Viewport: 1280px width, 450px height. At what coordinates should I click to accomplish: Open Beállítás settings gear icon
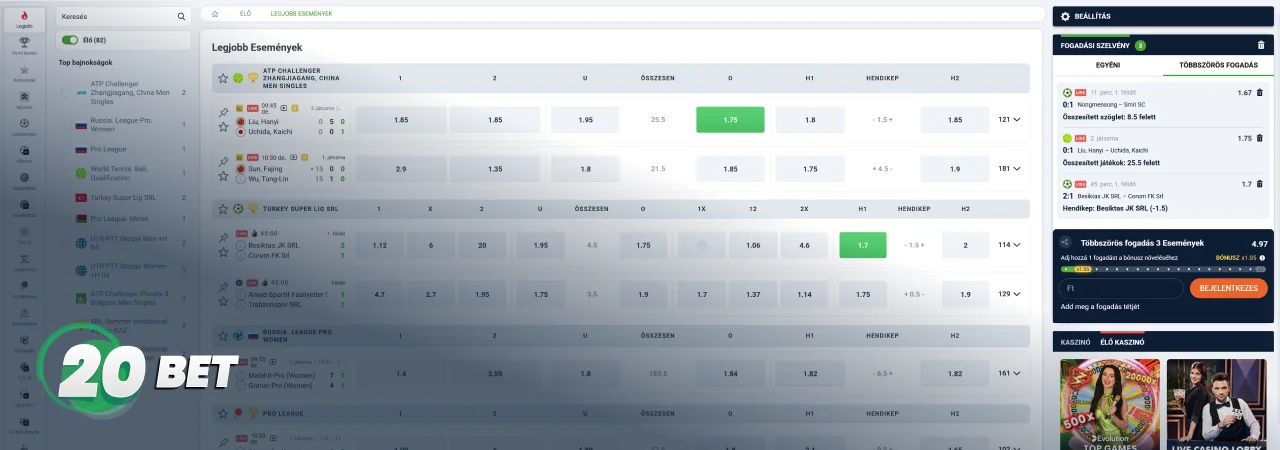point(1066,16)
